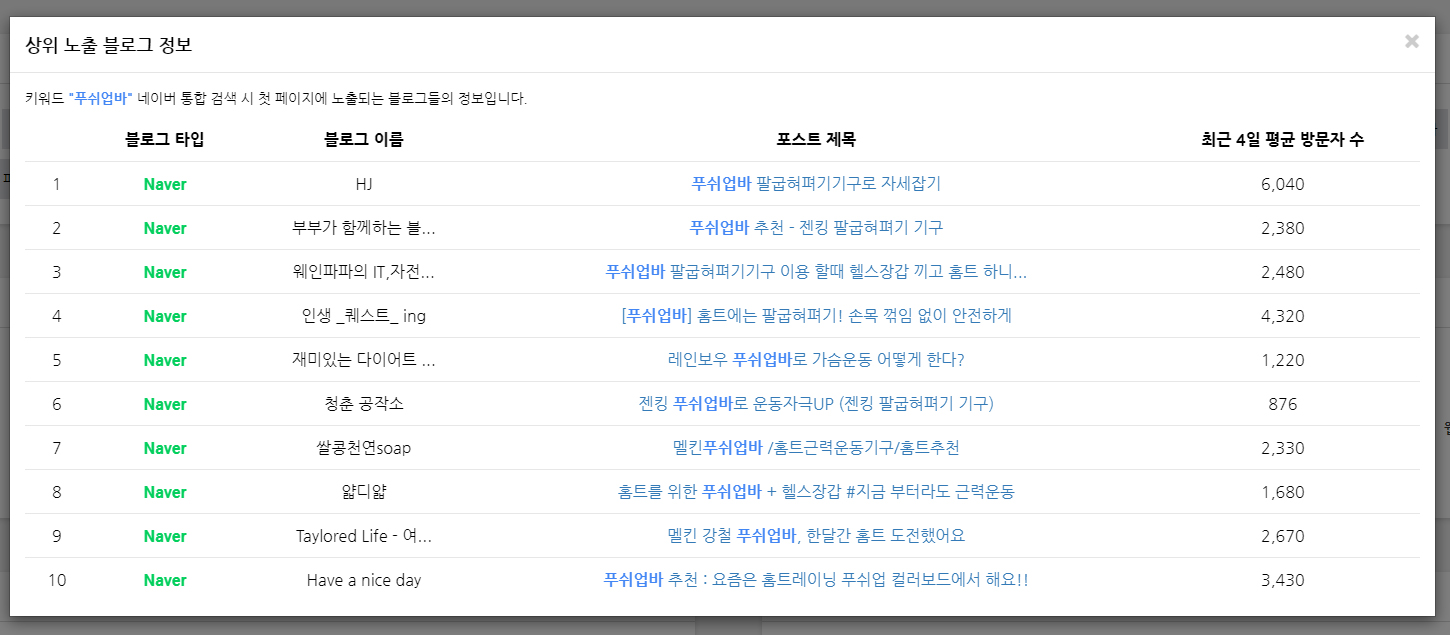The height and width of the screenshot is (635, 1450).
Task: Click blog name 'Taylored Life - 여…'
Action: [x=364, y=536]
